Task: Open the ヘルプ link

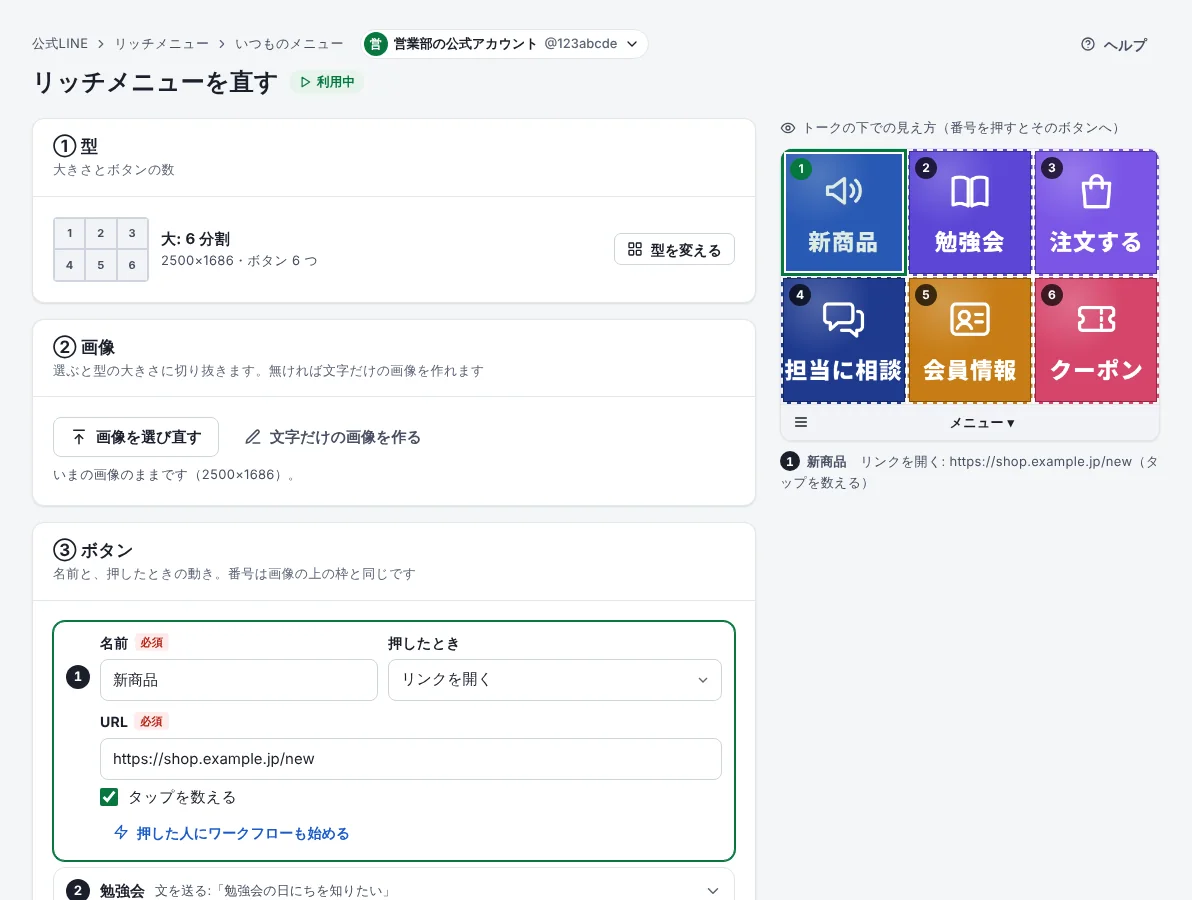Action: (x=1114, y=45)
